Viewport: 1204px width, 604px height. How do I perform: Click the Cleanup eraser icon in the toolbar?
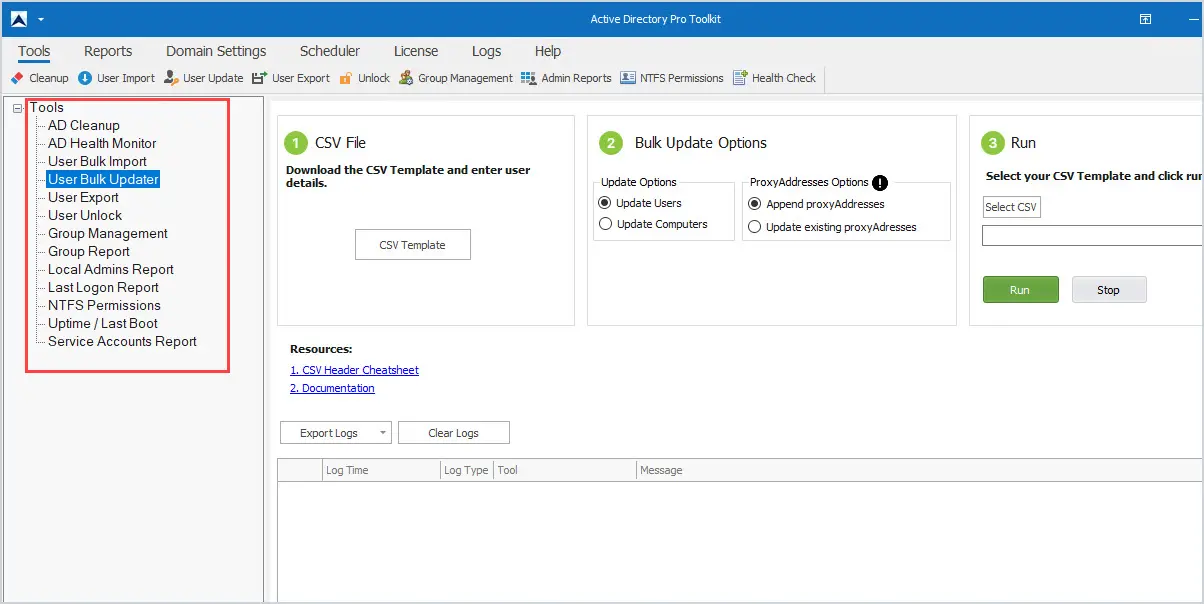pyautogui.click(x=16, y=78)
